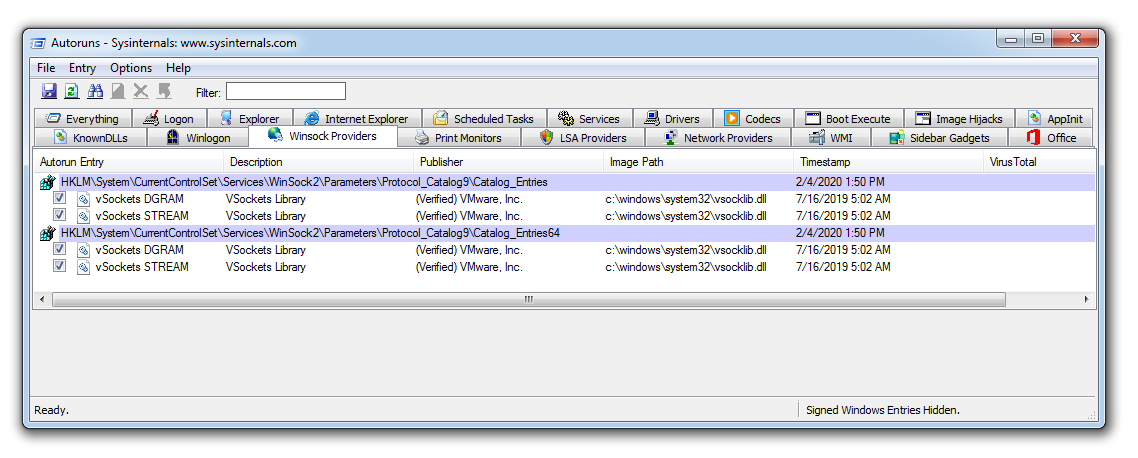Click inside the Filter text box
1138x458 pixels.
click(285, 92)
